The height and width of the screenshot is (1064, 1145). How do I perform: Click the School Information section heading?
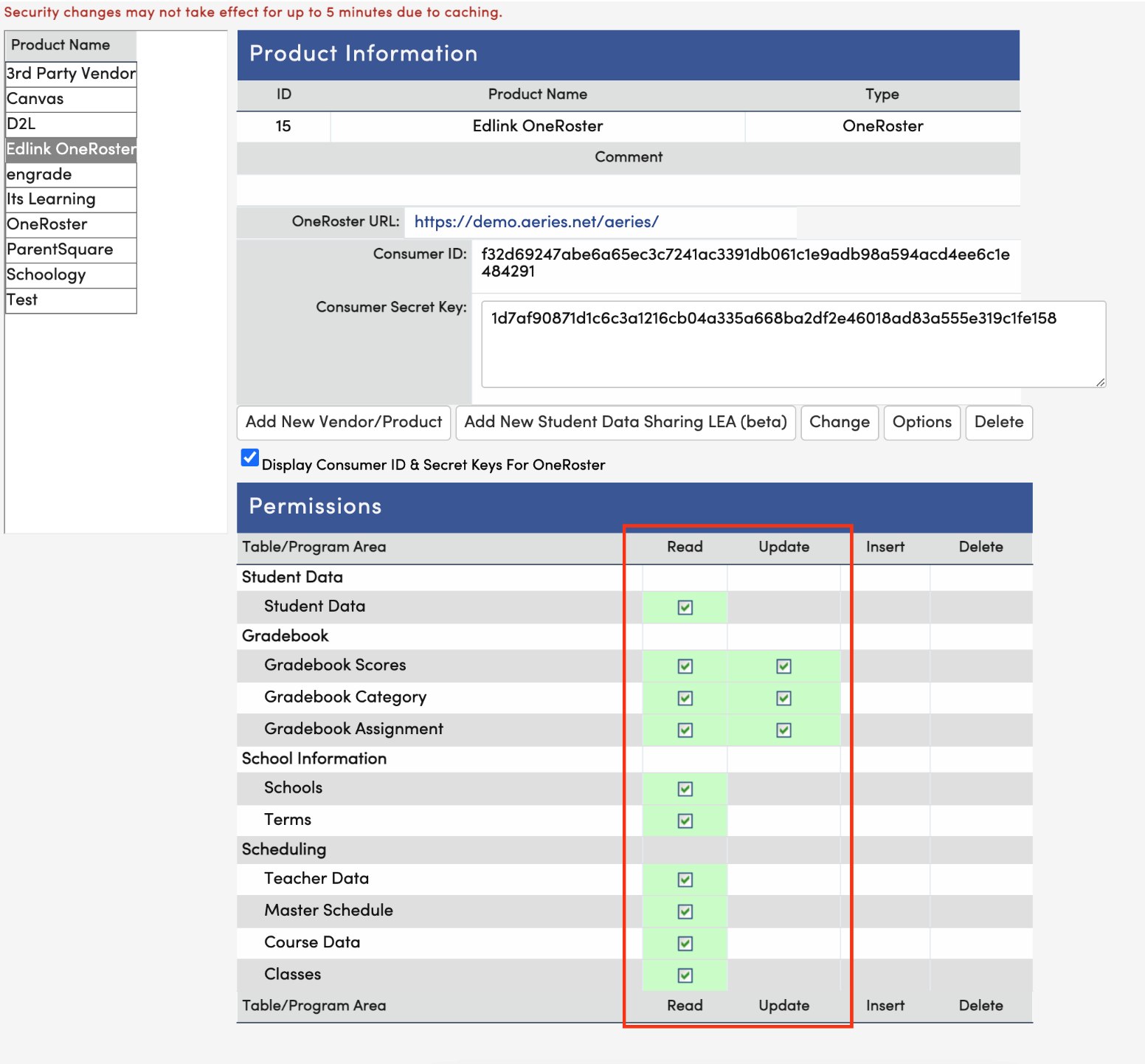(314, 759)
